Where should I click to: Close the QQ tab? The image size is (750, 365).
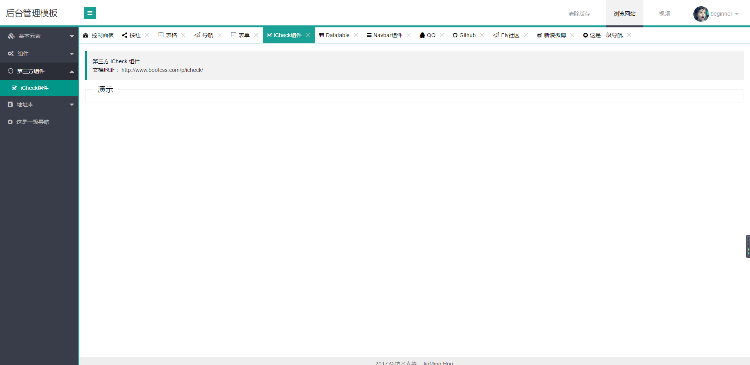(x=442, y=35)
